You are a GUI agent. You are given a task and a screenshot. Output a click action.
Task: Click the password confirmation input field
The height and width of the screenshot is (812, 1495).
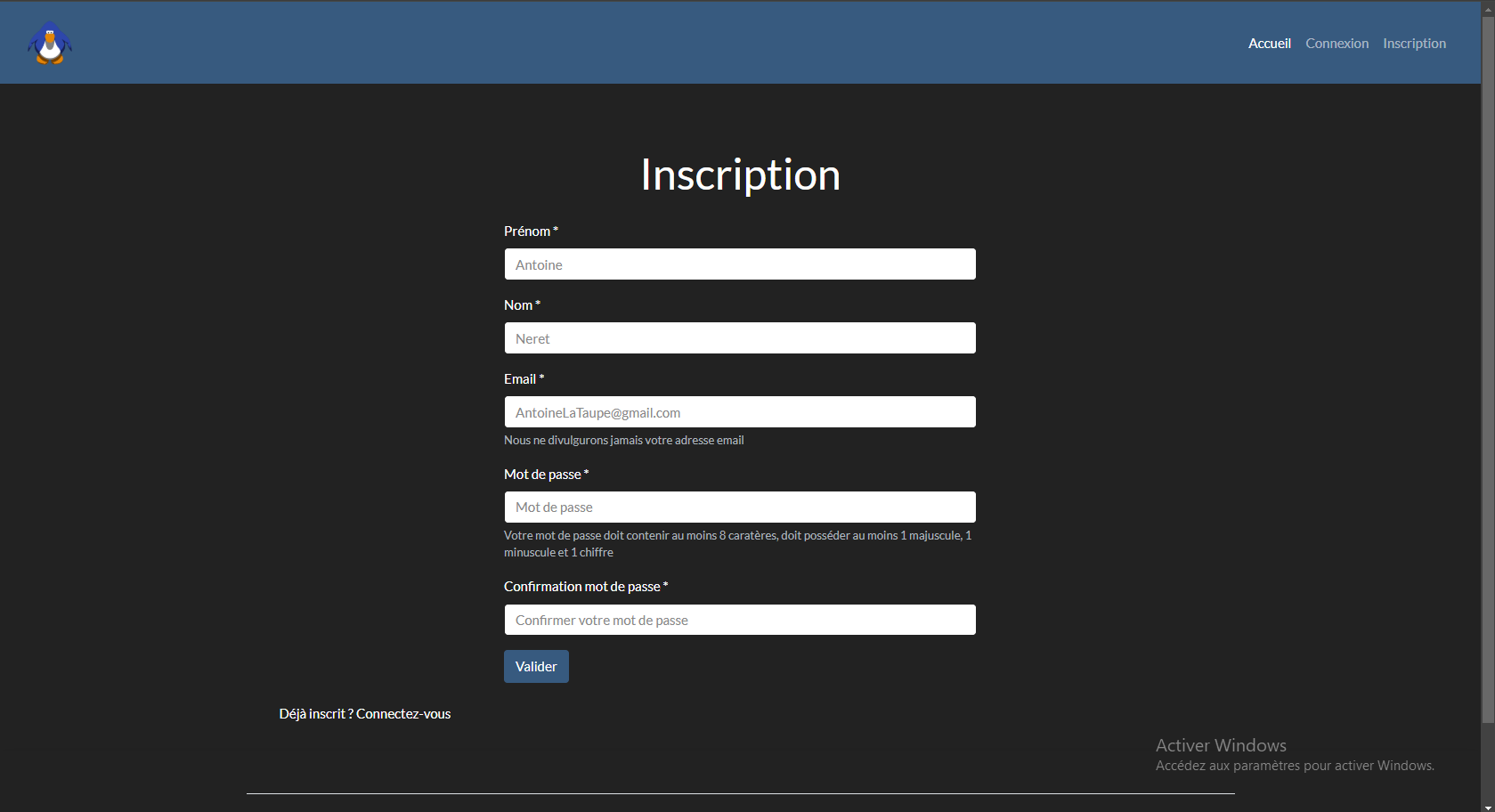click(739, 620)
